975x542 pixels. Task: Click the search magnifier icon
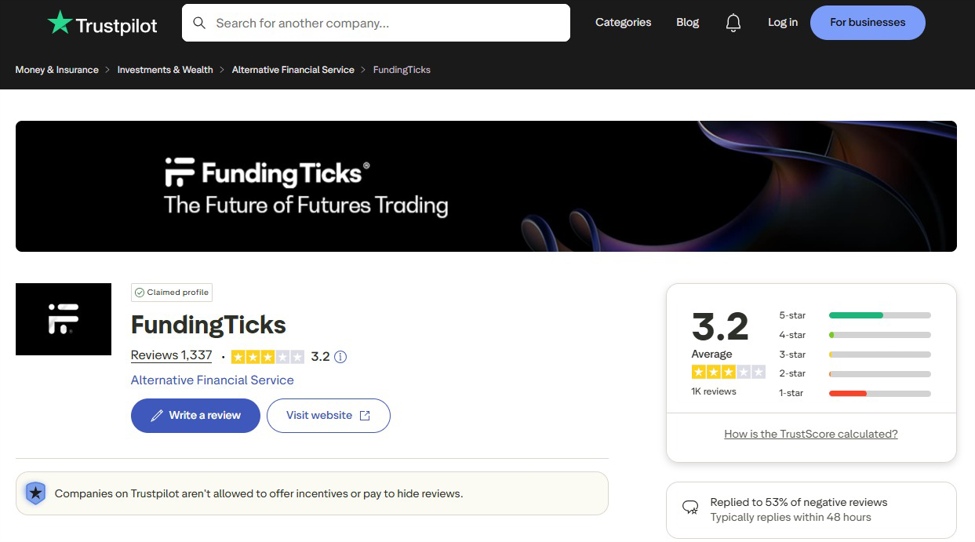click(199, 23)
